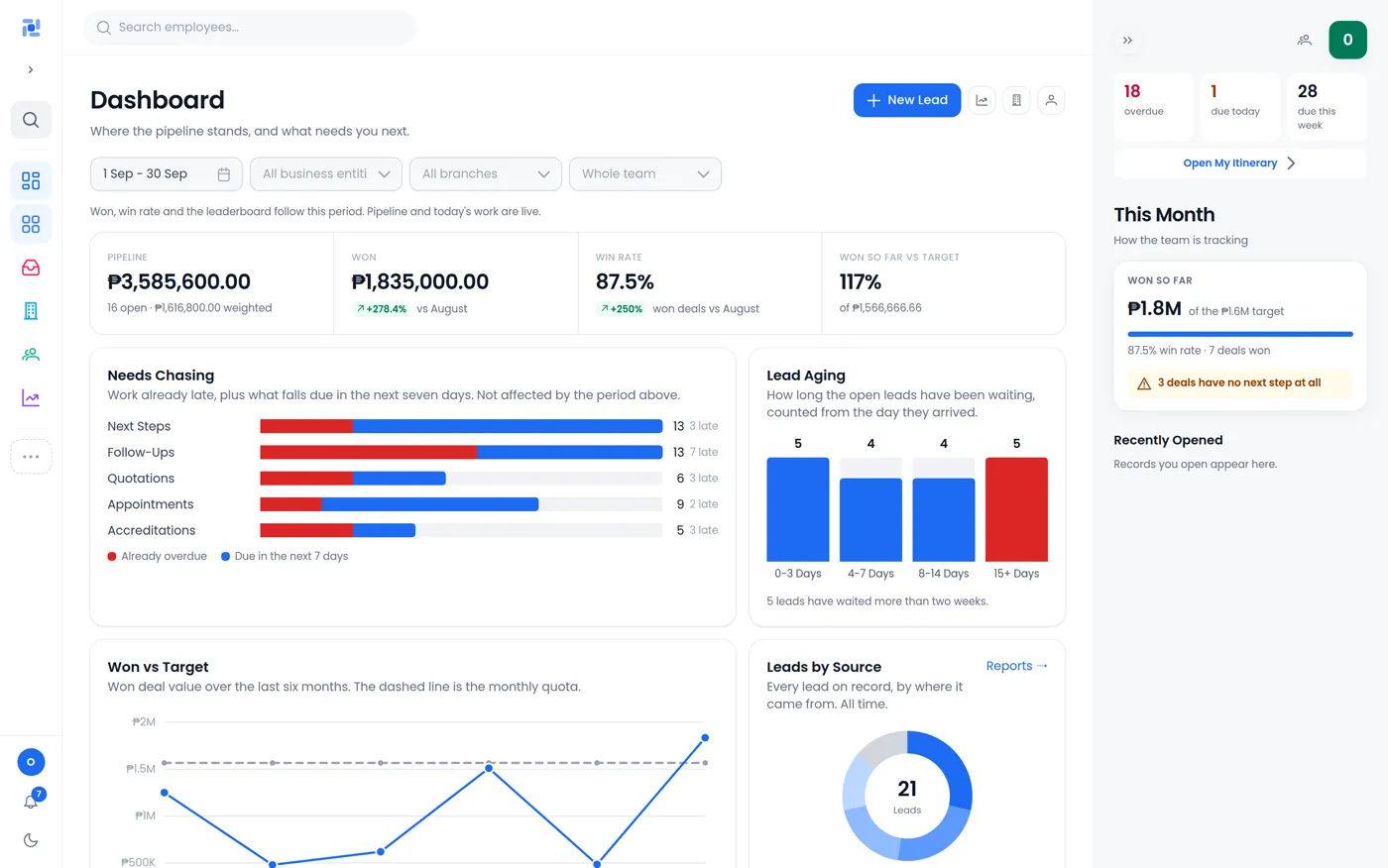Click the app logo in the sidebar

pos(31,28)
